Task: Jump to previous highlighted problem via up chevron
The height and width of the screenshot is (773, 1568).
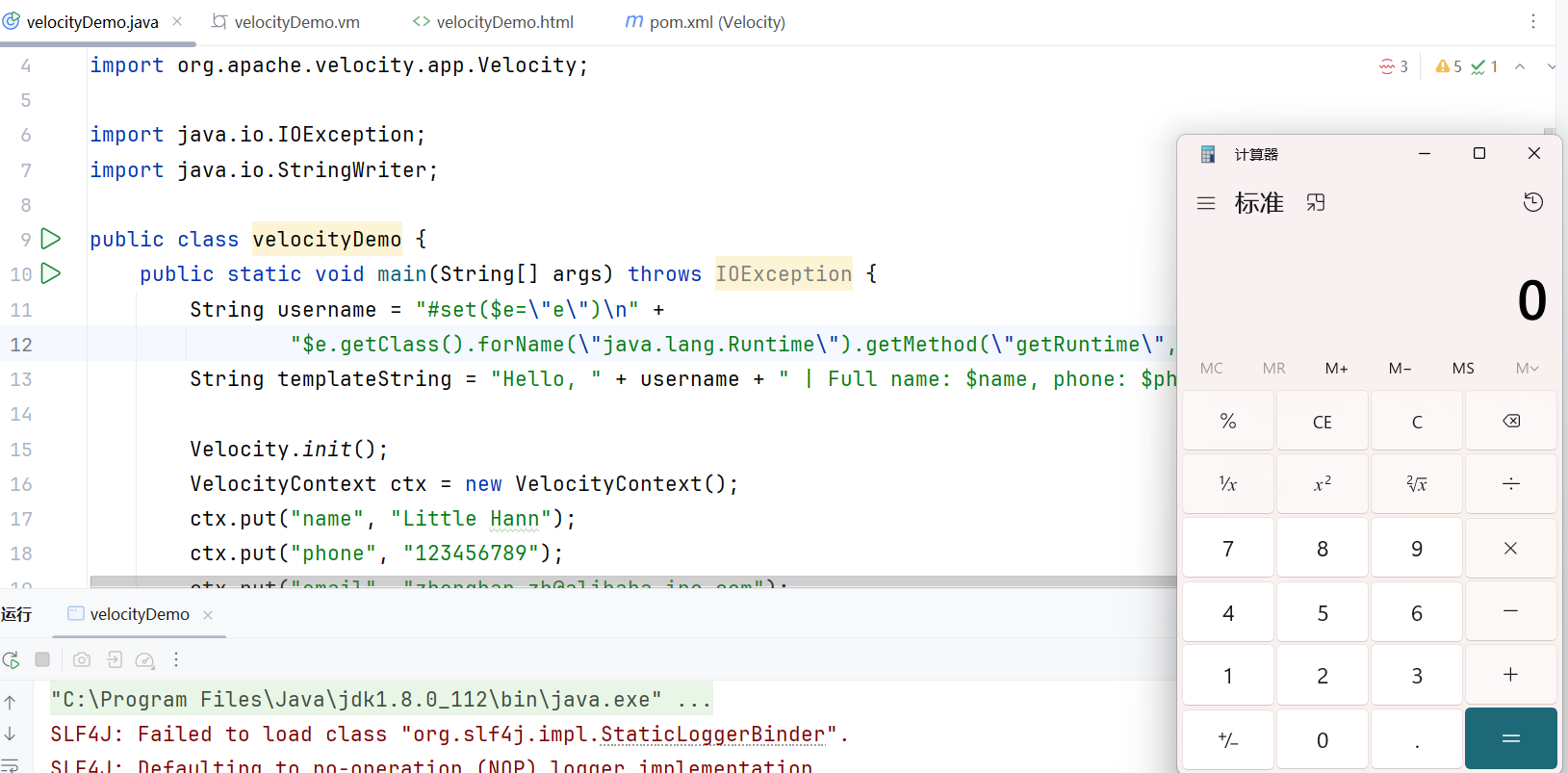Action: (1520, 66)
